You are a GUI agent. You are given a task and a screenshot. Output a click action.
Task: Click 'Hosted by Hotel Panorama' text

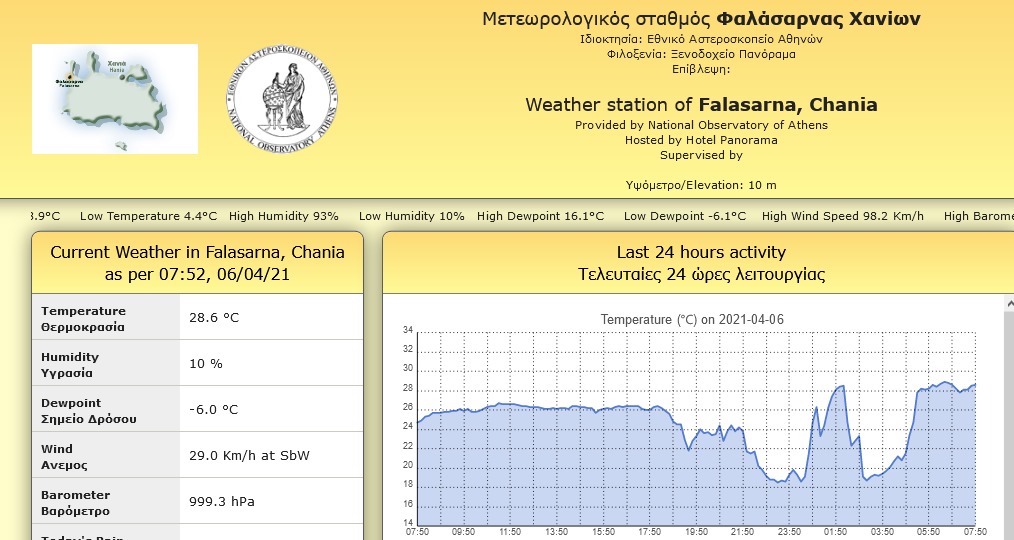coord(701,140)
